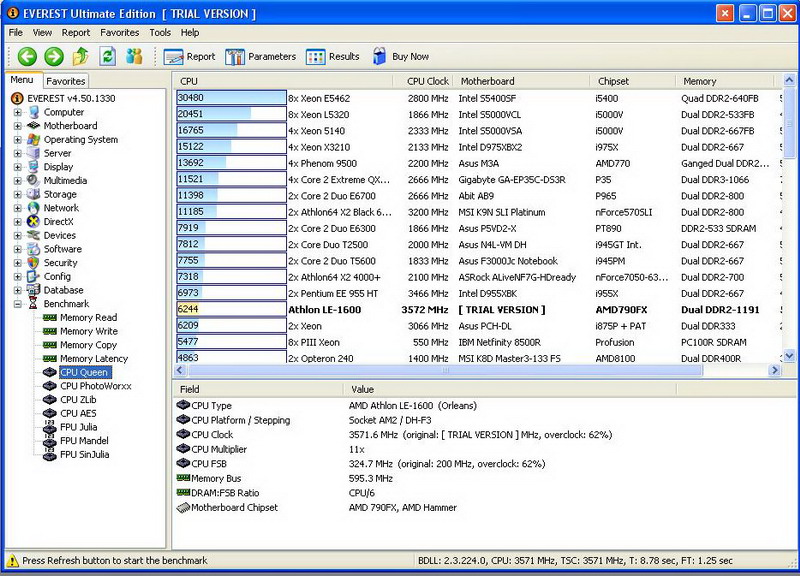
Task: Open the View menu
Action: (x=42, y=33)
